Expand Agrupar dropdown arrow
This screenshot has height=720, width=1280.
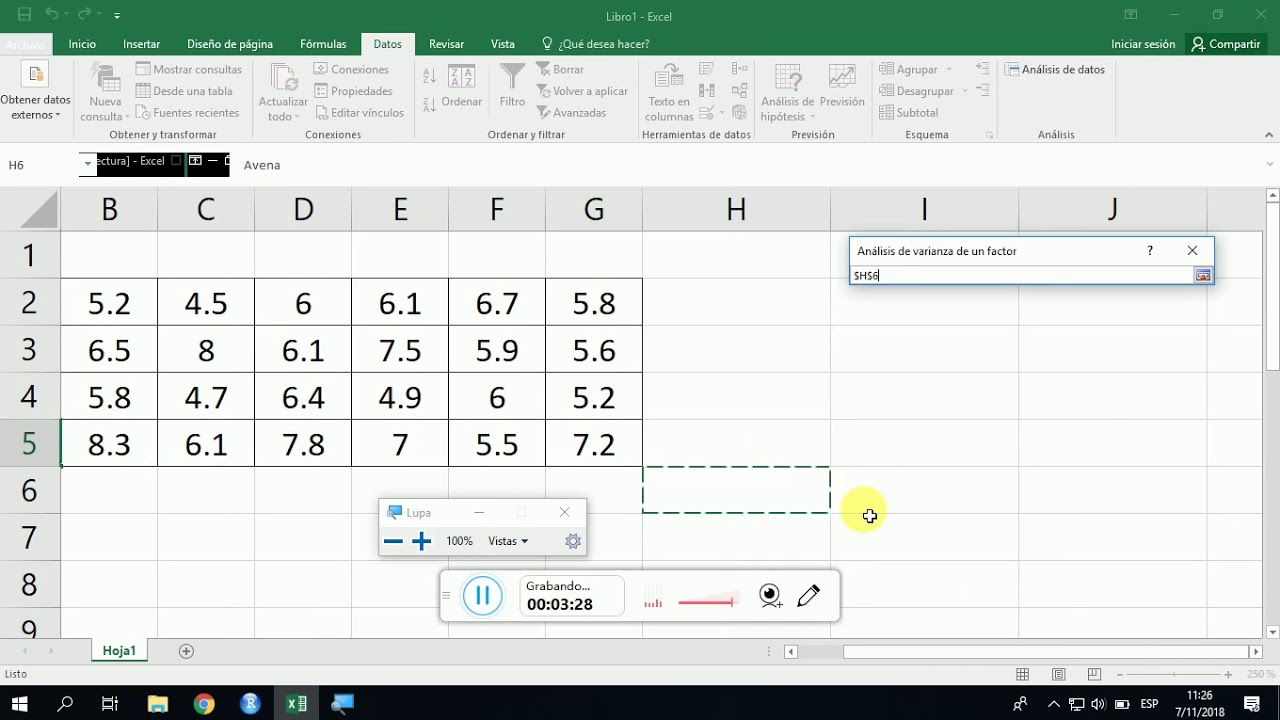(949, 70)
